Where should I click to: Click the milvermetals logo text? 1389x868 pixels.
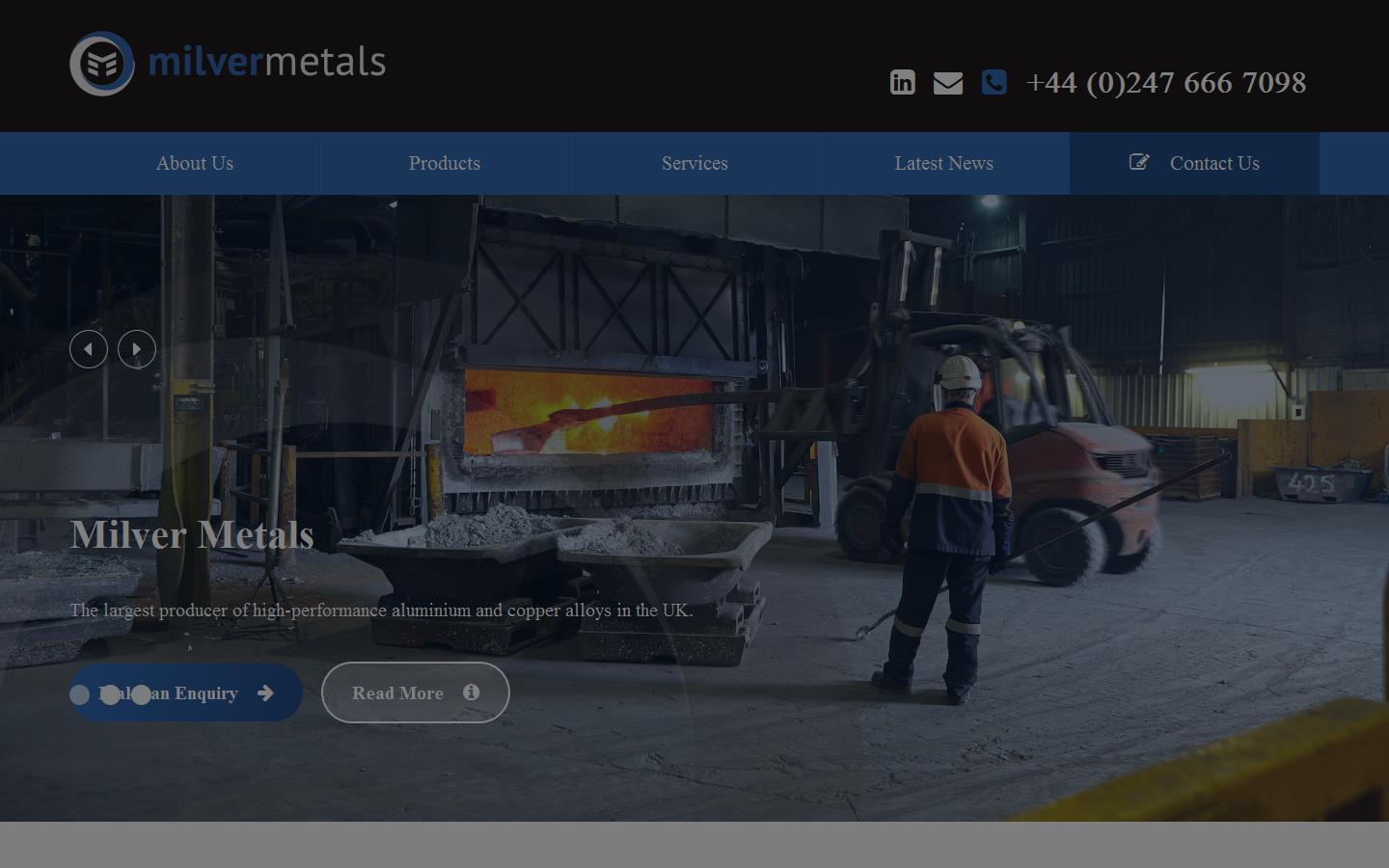(x=267, y=62)
